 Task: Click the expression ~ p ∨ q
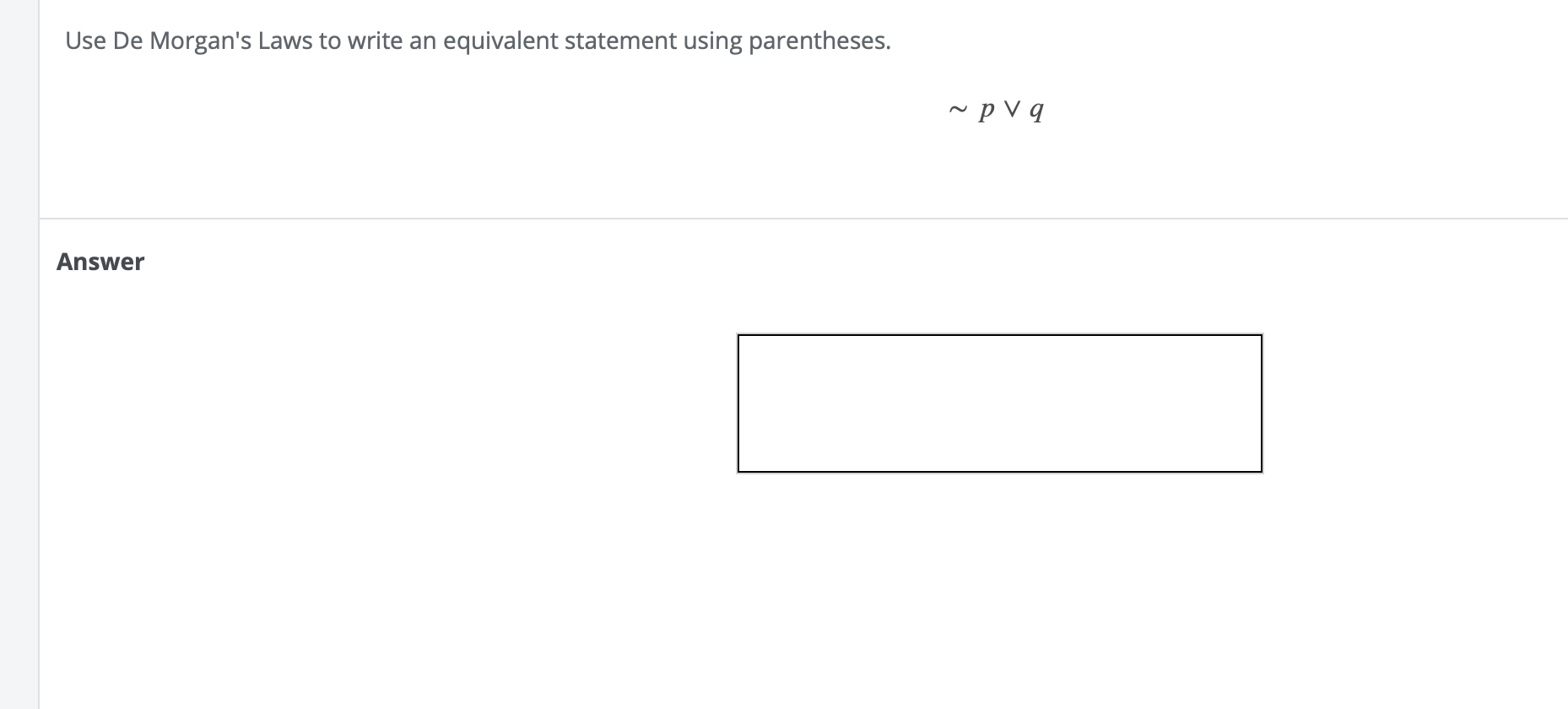(x=996, y=108)
